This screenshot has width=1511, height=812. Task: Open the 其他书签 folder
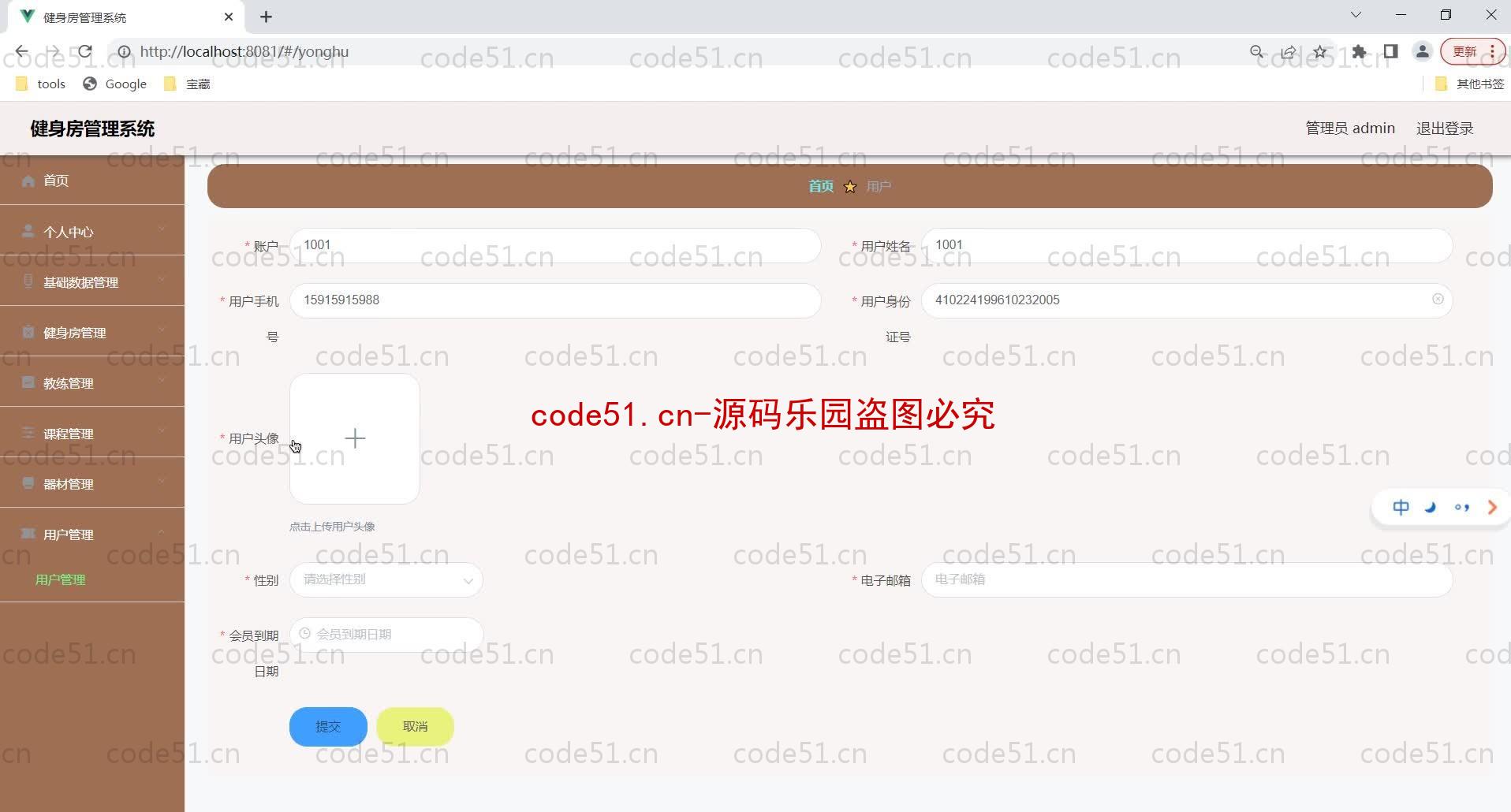pos(1469,84)
